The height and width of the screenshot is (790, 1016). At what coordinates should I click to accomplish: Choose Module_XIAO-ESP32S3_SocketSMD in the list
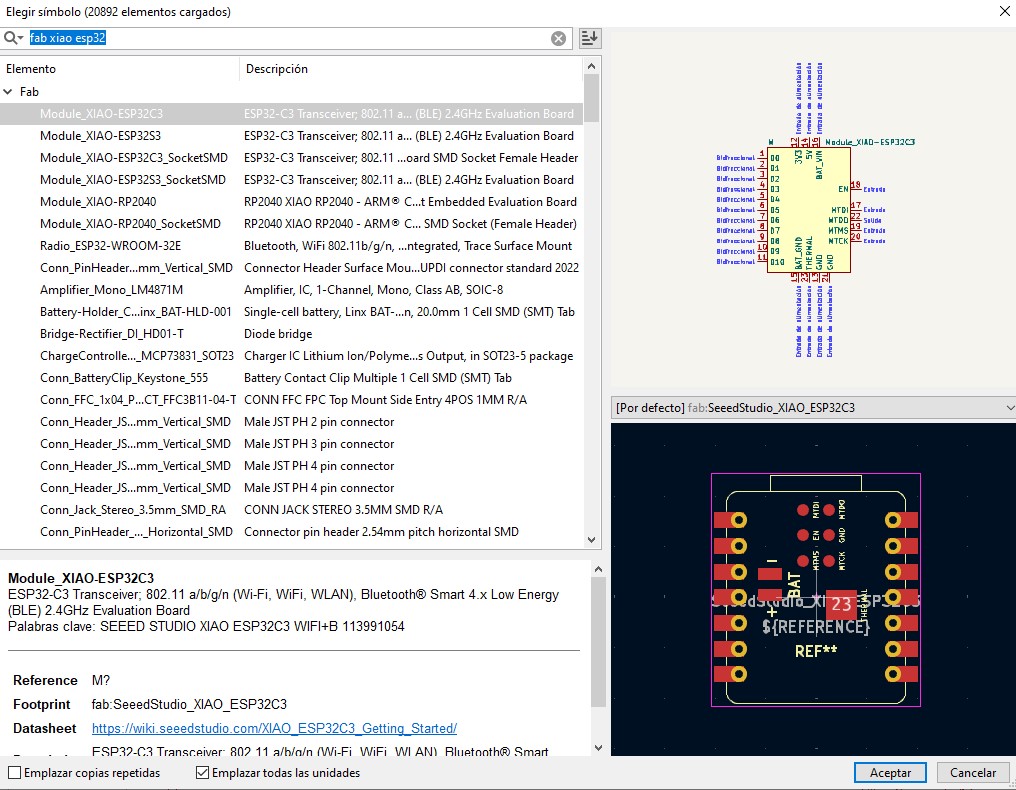[x=292, y=180]
